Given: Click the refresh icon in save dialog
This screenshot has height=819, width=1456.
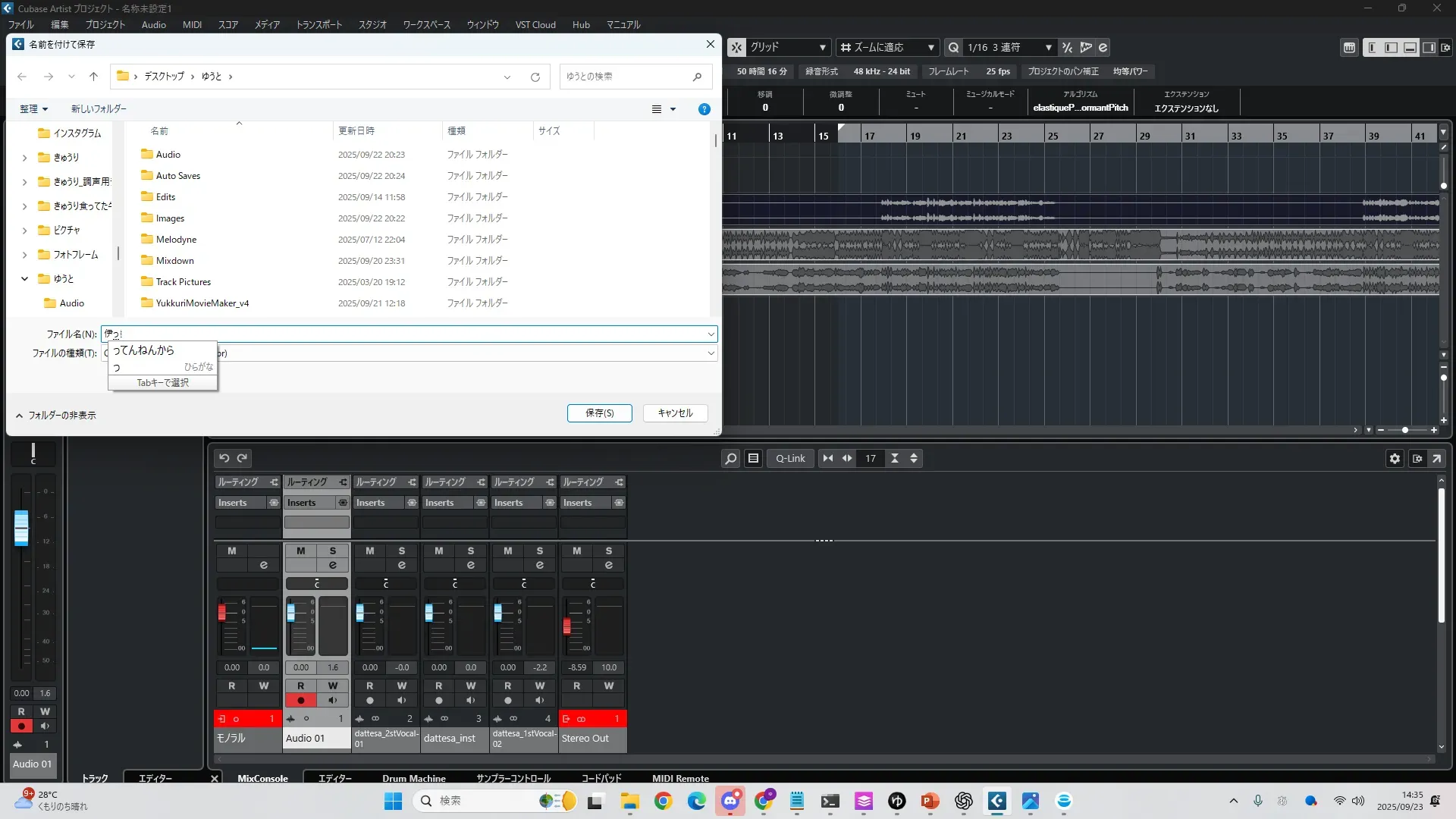Looking at the screenshot, I should tap(535, 77).
